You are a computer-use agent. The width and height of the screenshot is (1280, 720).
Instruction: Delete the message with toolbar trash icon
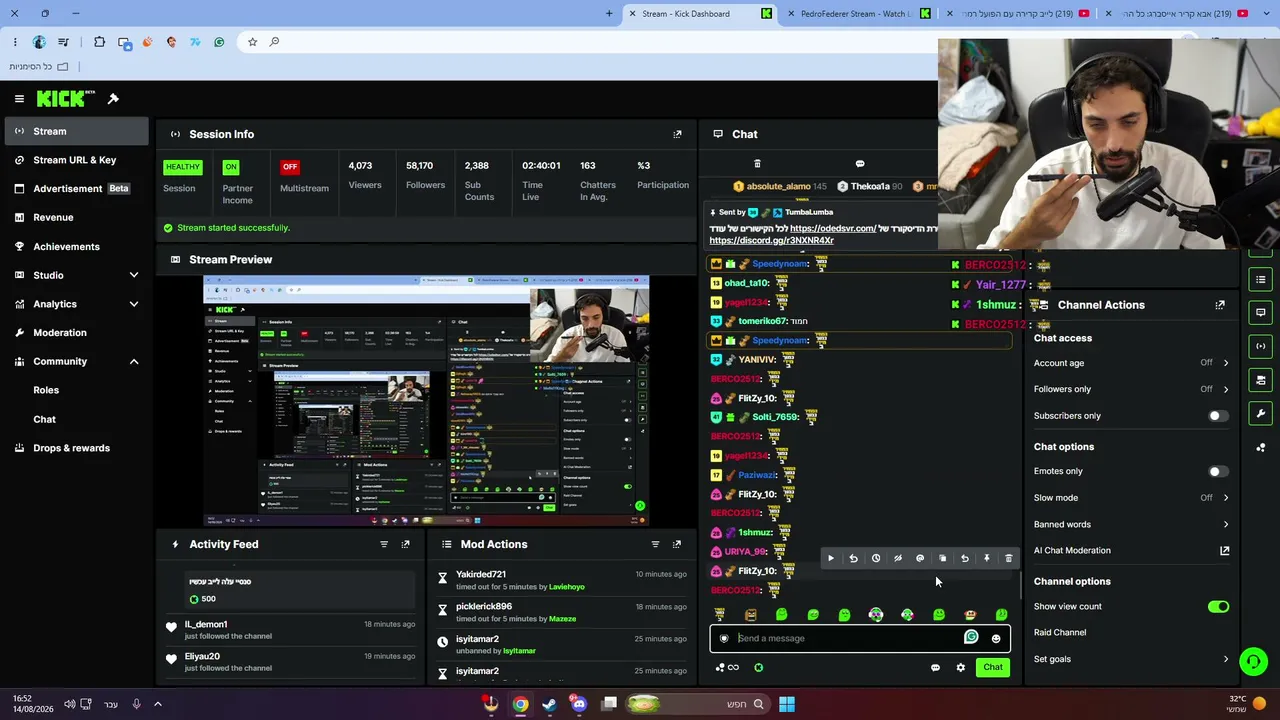pos(1008,559)
